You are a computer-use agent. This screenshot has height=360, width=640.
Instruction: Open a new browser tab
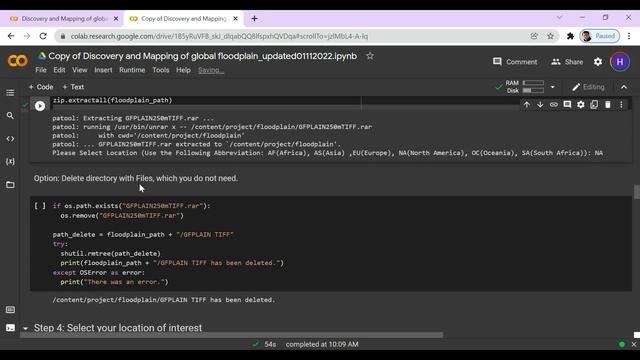(254, 19)
